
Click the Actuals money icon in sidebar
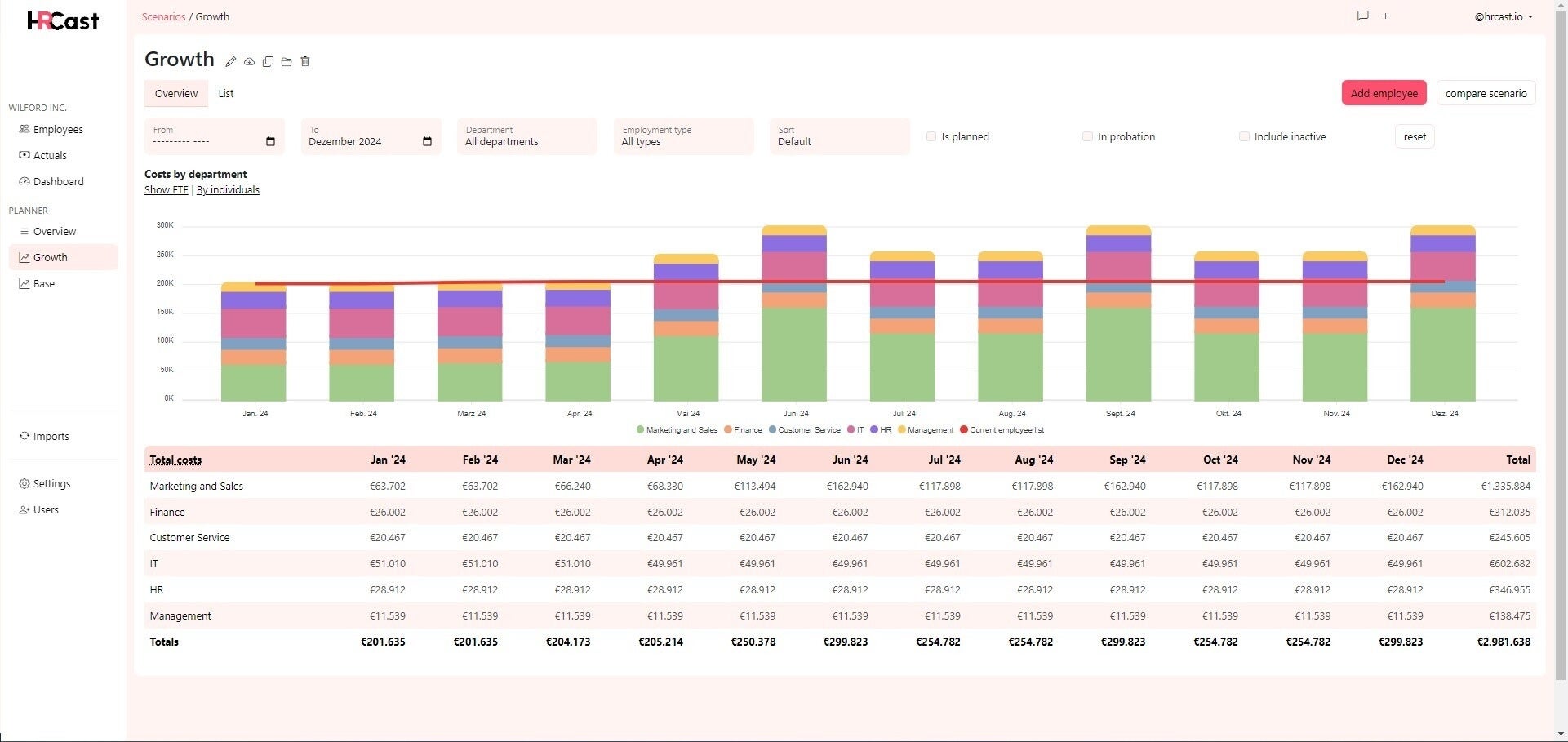(24, 155)
